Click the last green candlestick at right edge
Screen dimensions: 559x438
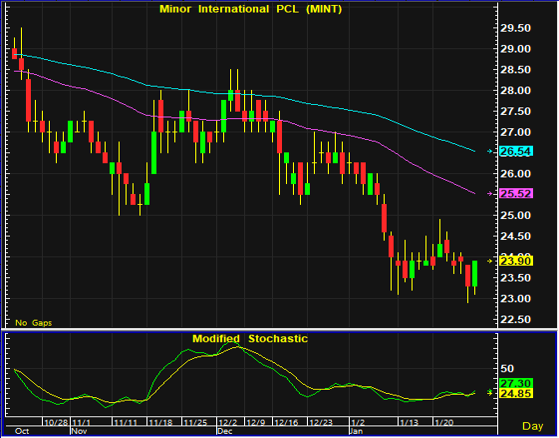click(x=475, y=273)
